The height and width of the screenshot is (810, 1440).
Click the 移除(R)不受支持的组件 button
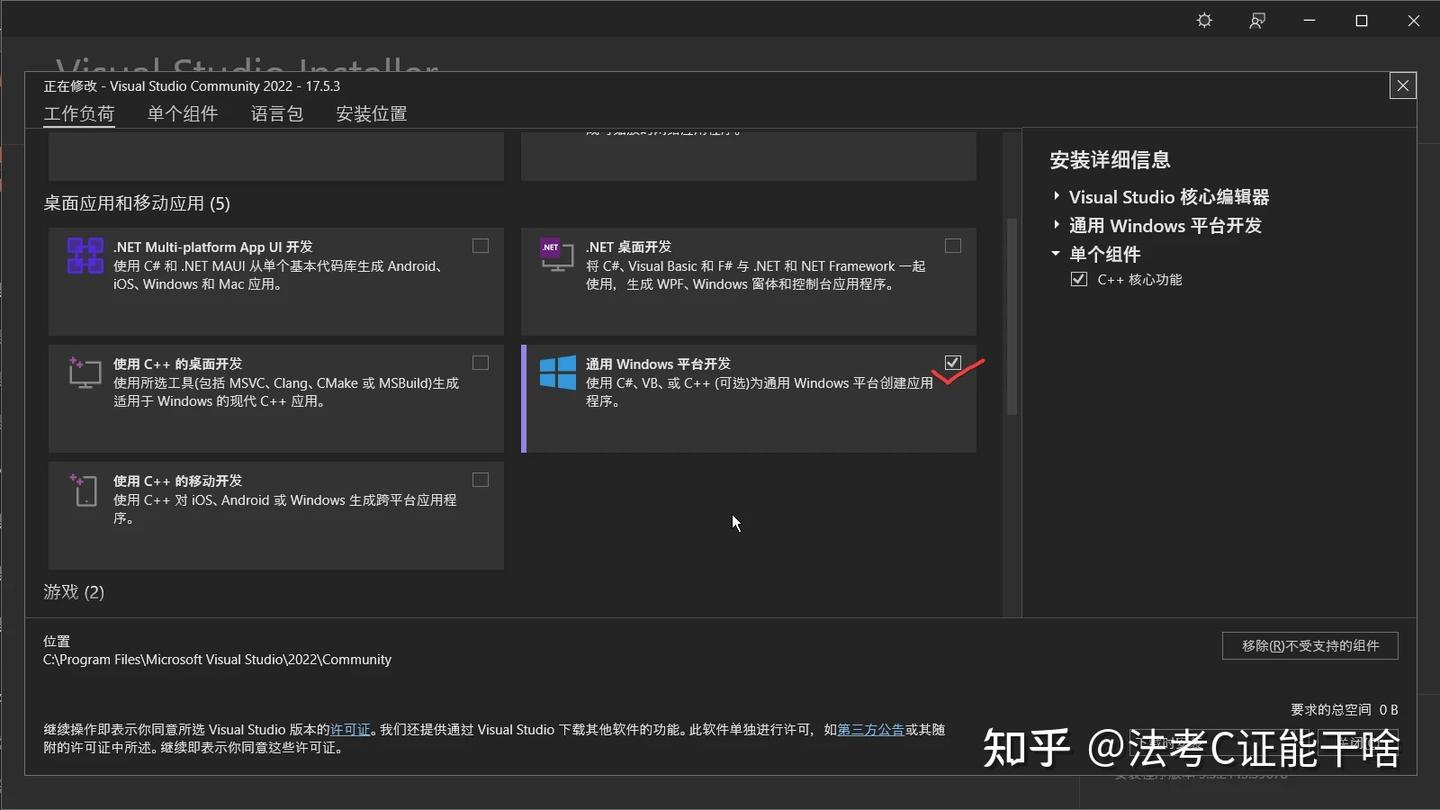click(1309, 645)
